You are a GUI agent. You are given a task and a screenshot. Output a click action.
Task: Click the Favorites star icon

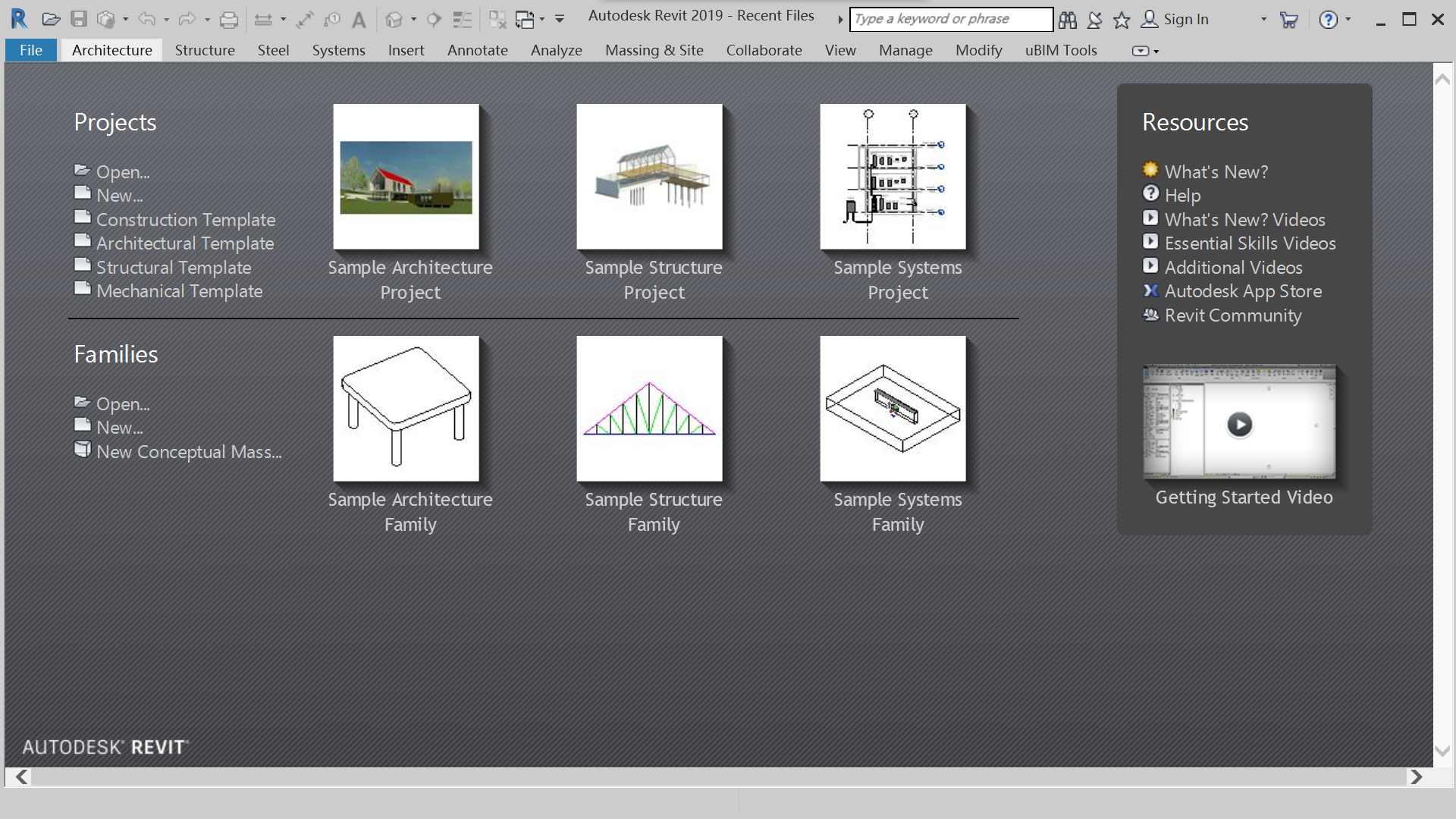1122,20
